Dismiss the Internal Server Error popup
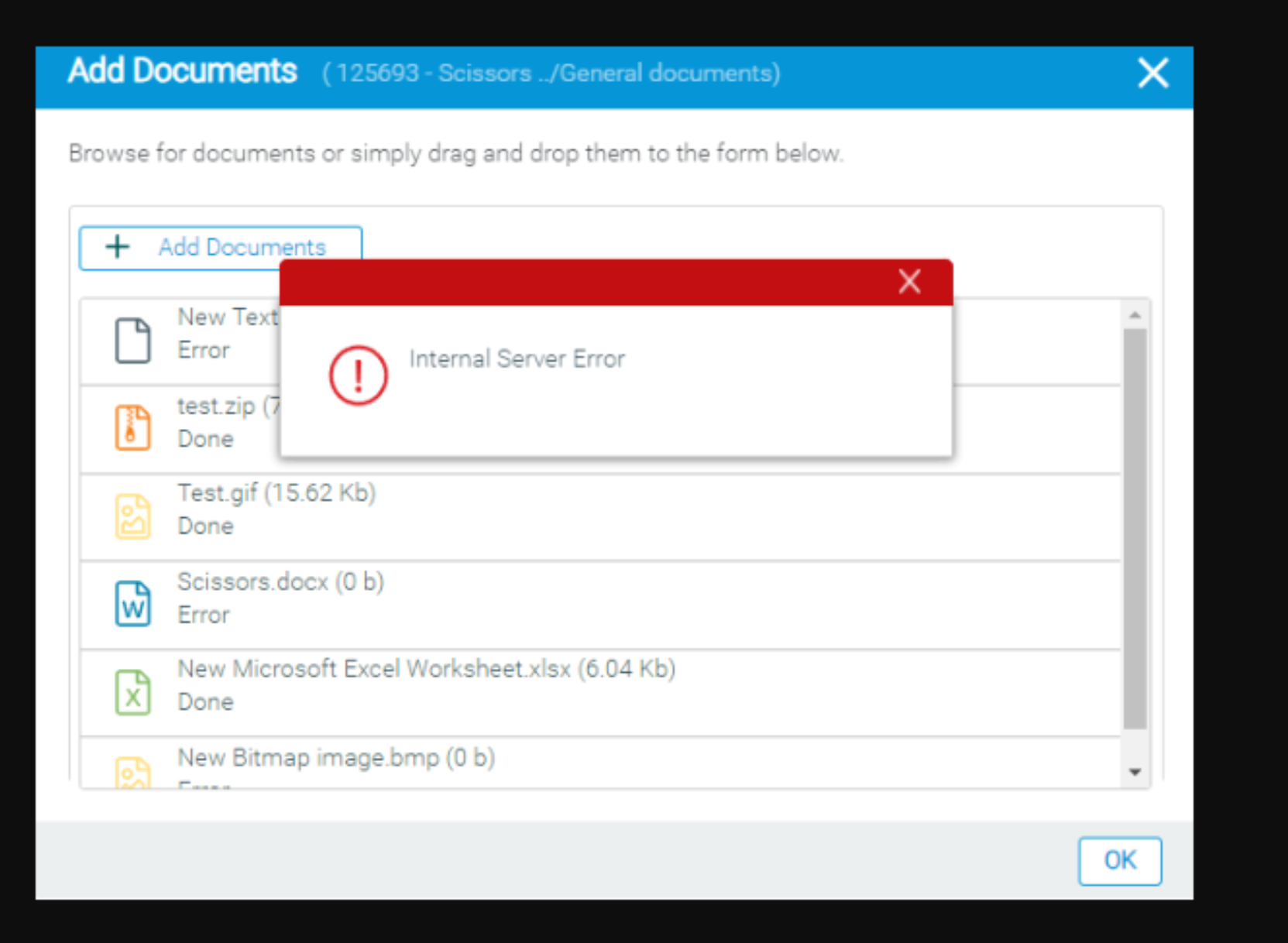Viewport: 1288px width, 943px height. [x=908, y=281]
